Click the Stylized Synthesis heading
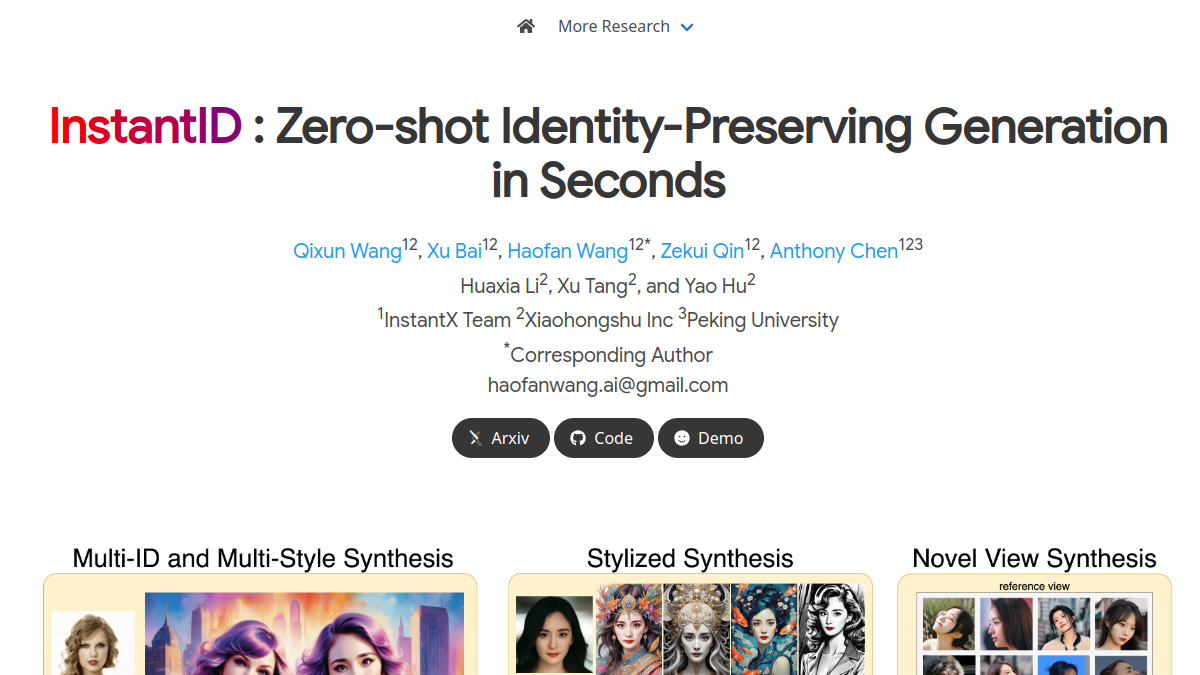The height and width of the screenshot is (675, 1200). click(690, 558)
